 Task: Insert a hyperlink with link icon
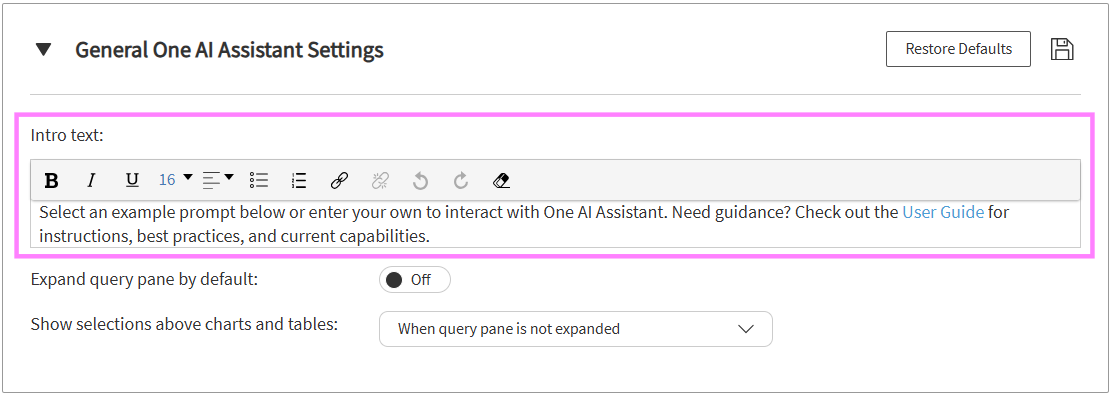tap(339, 181)
